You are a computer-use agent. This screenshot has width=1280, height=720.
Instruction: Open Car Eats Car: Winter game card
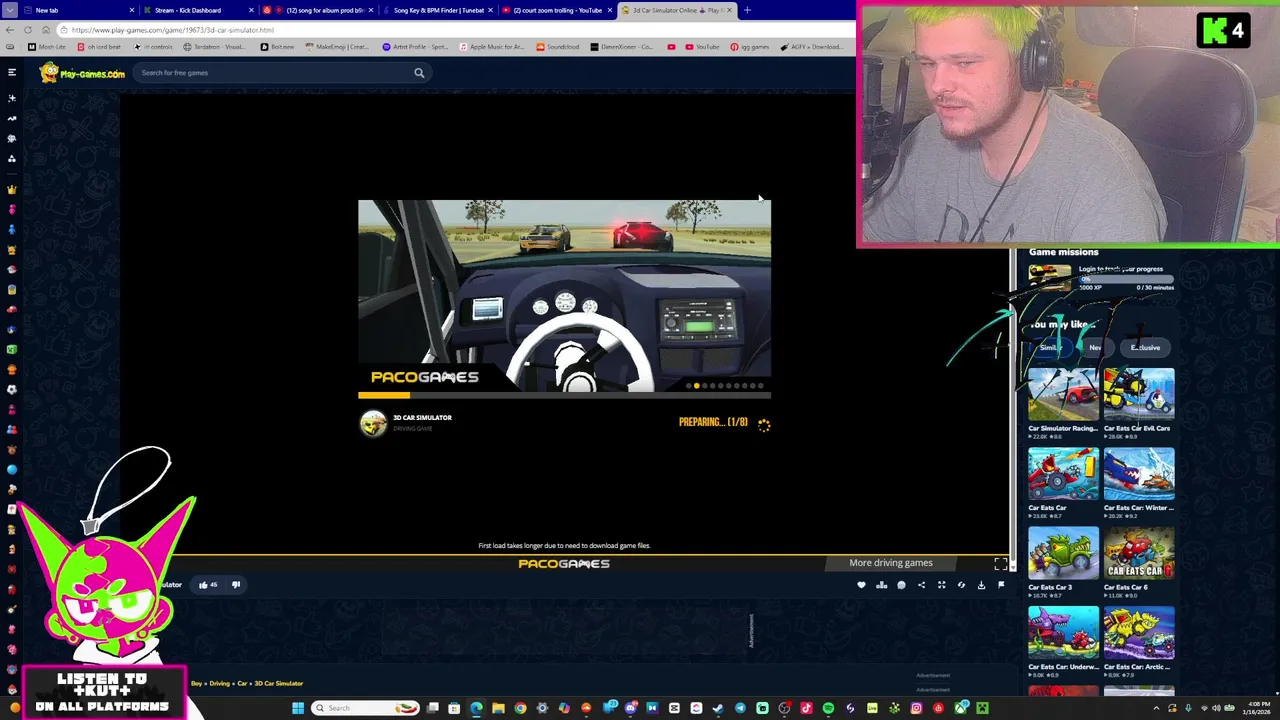tap(1139, 474)
